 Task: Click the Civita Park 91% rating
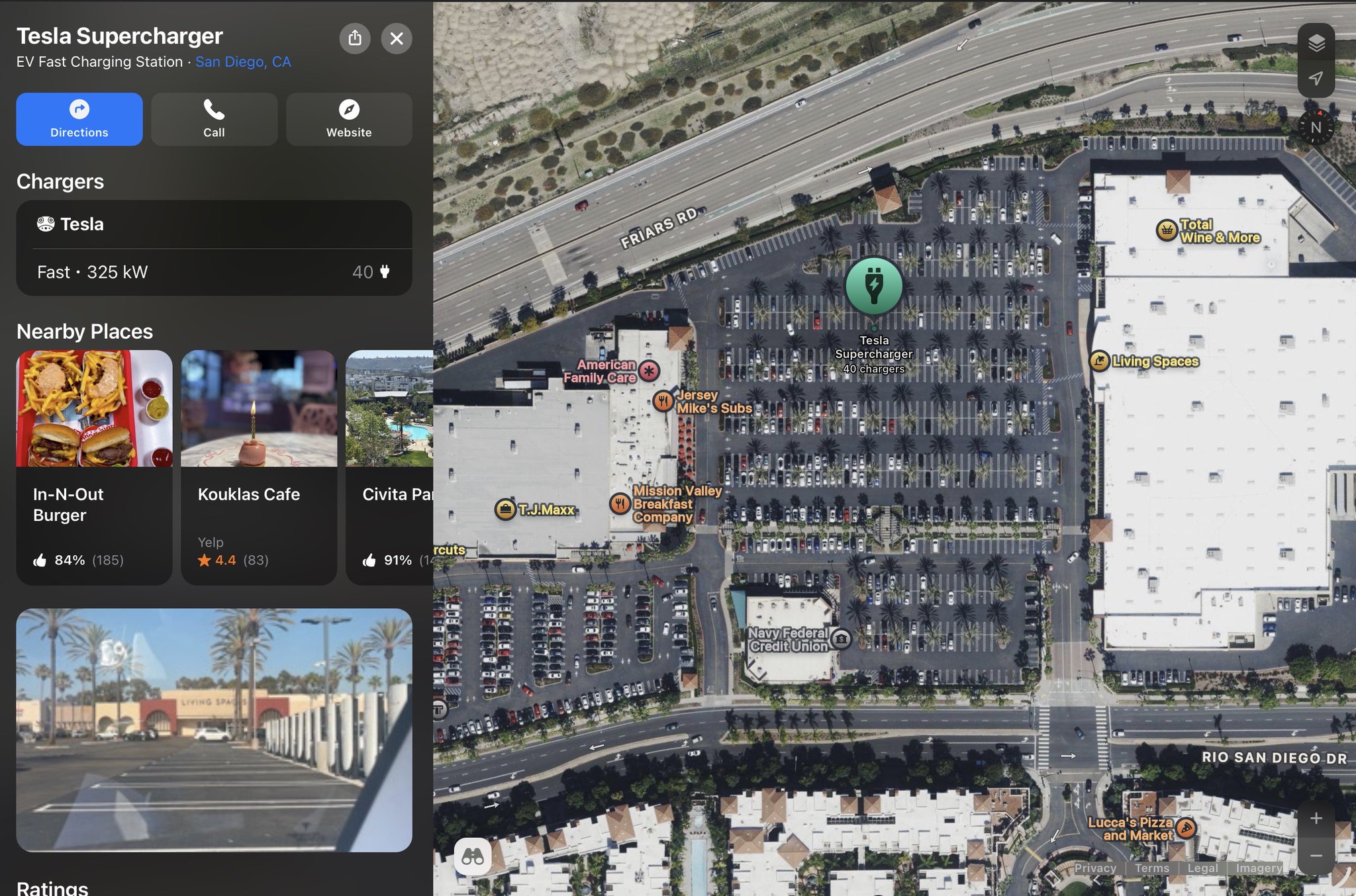click(x=398, y=560)
